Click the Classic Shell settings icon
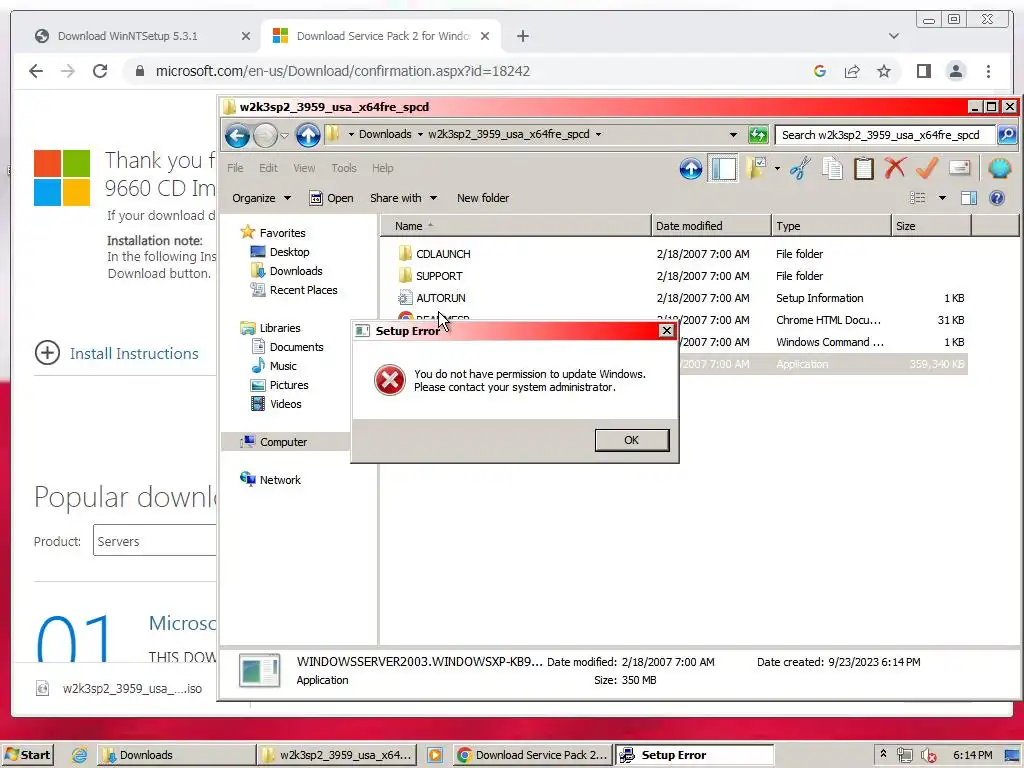 coord(999,168)
